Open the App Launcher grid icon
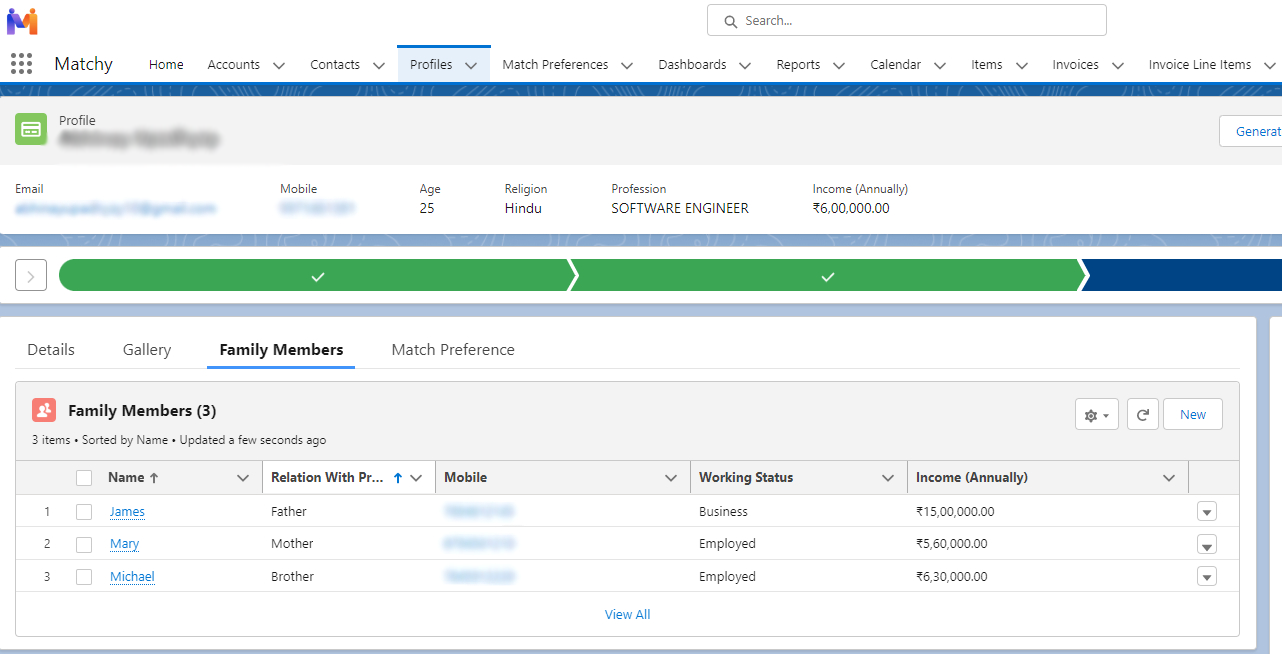The width and height of the screenshot is (1282, 654). coord(21,64)
